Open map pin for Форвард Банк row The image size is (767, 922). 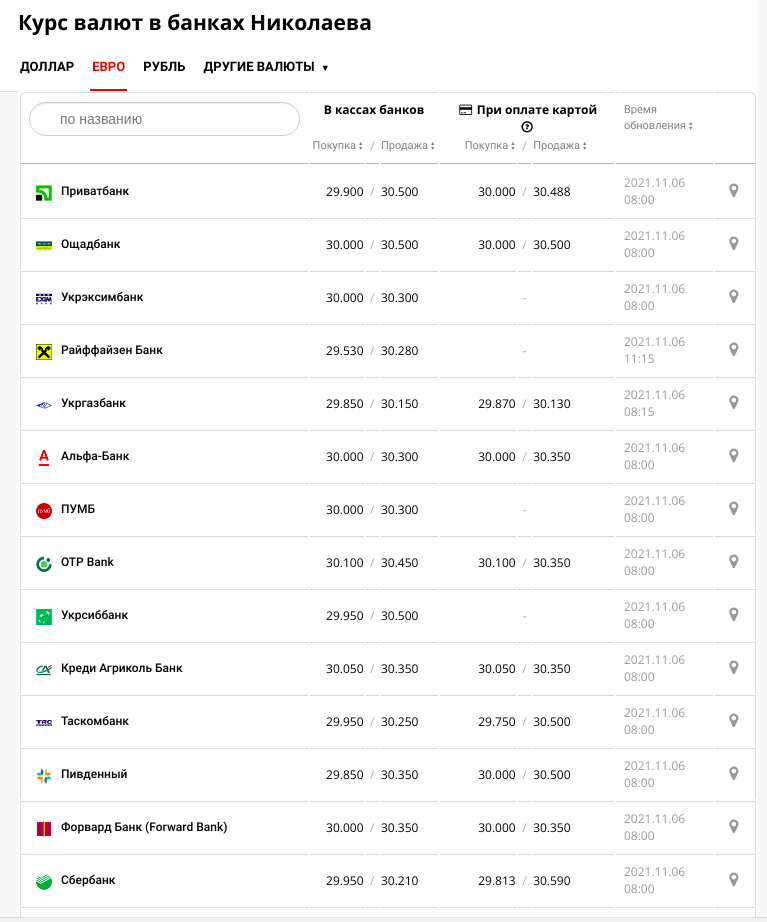[733, 826]
